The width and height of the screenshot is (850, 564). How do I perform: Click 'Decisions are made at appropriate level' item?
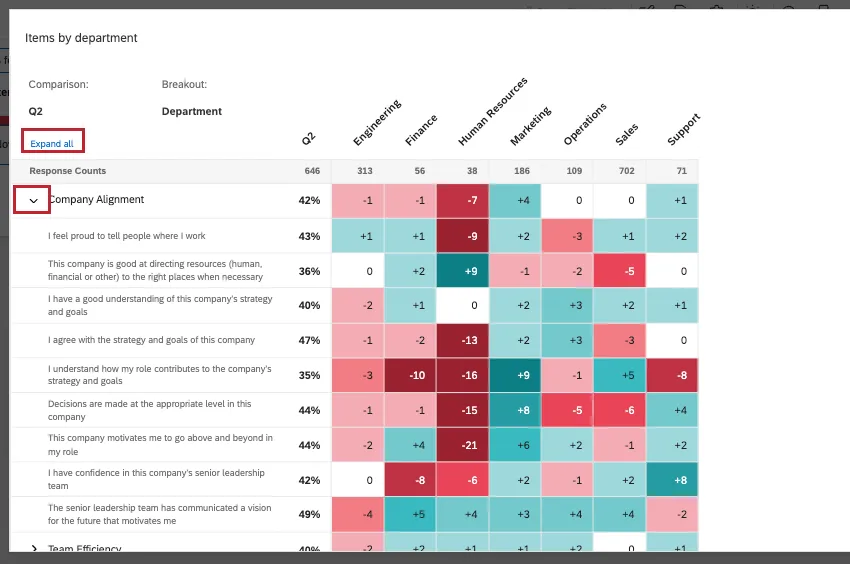tap(149, 410)
